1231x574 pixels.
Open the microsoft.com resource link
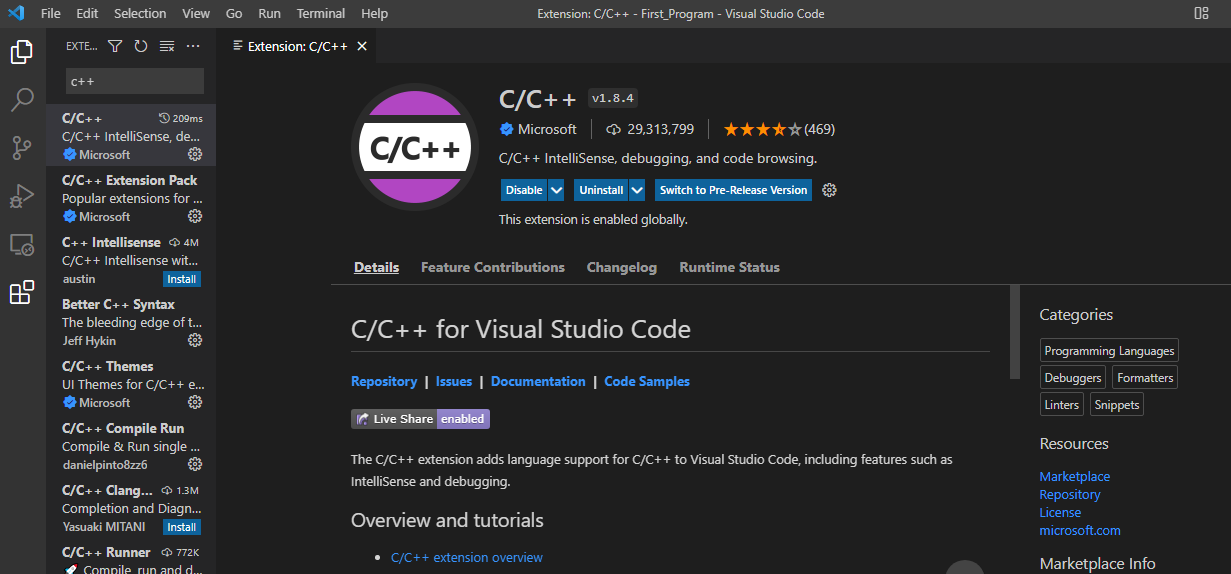point(1080,531)
